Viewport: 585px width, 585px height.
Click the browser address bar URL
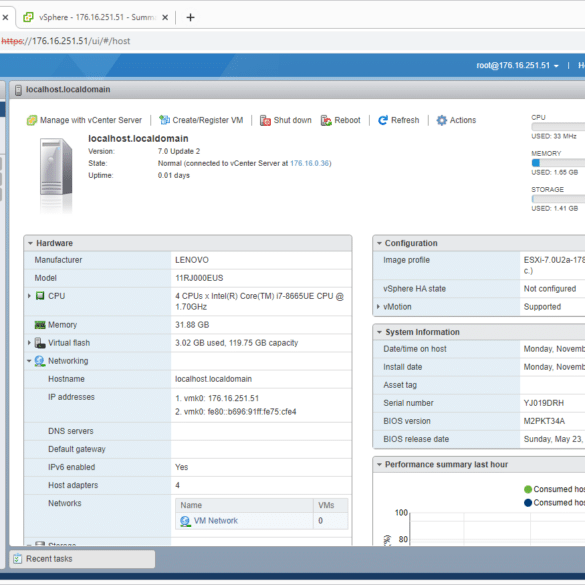click(66, 41)
